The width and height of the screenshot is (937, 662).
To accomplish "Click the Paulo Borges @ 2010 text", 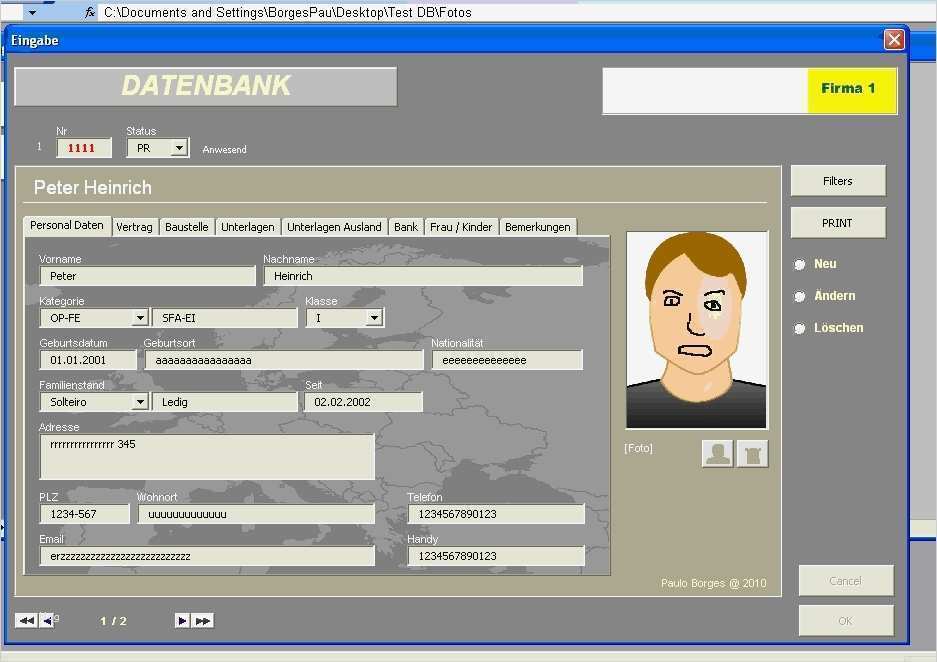I will (x=714, y=583).
